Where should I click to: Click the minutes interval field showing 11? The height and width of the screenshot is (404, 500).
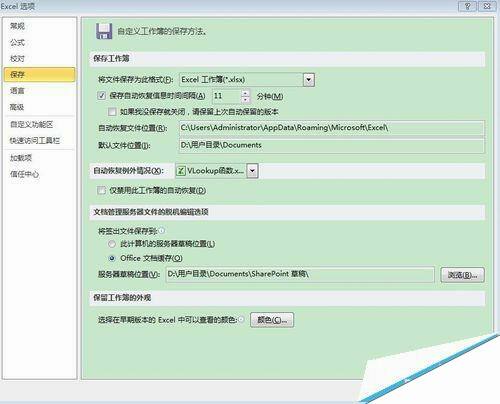[x=226, y=96]
